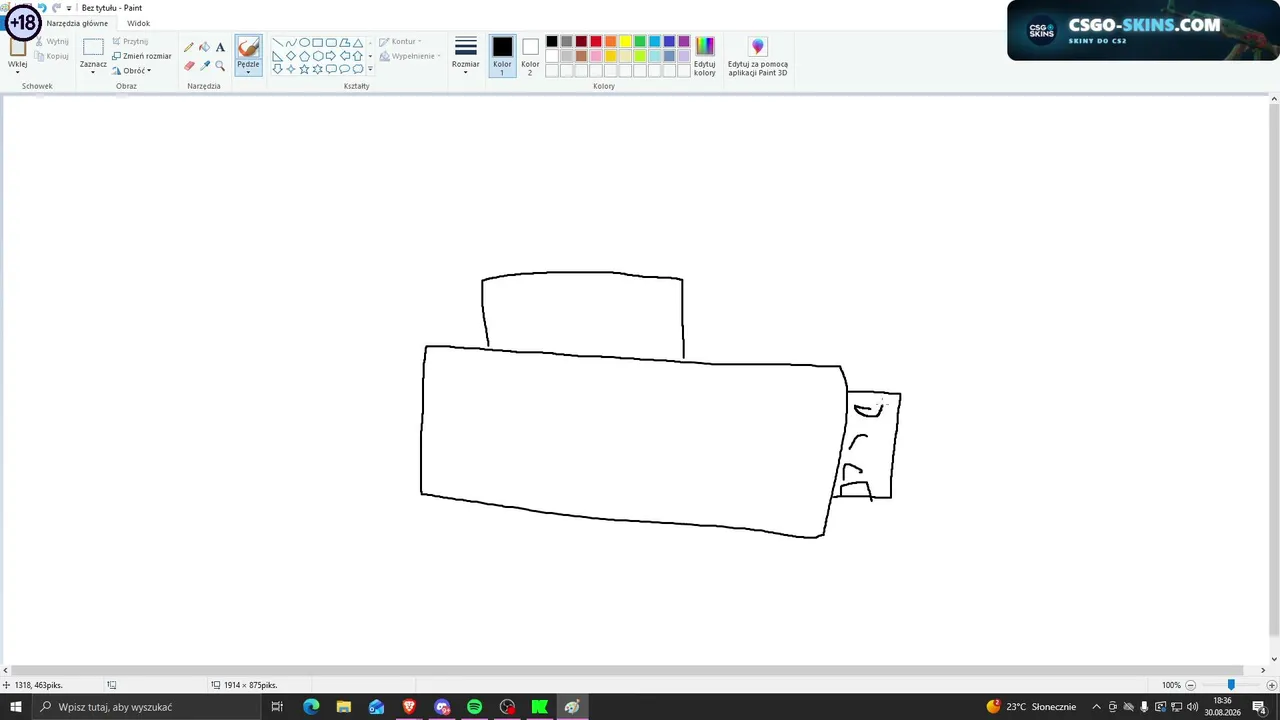Choose the yellow color swatch

[x=625, y=42]
